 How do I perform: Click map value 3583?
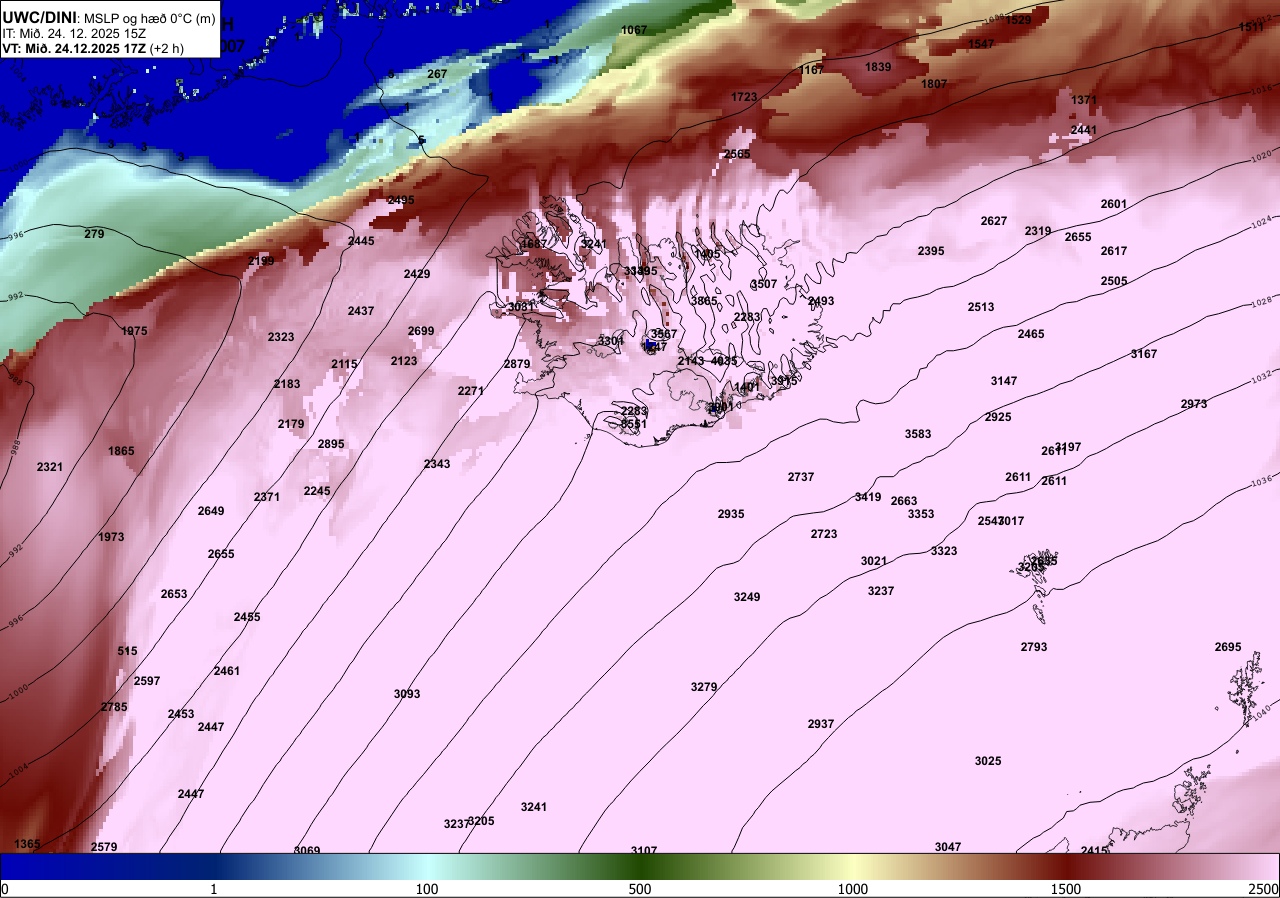click(918, 434)
